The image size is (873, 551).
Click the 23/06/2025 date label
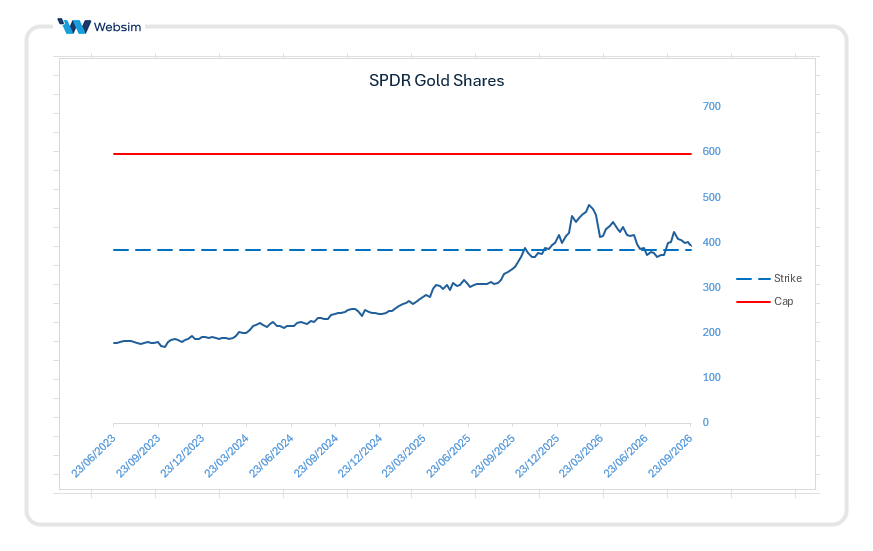point(448,456)
